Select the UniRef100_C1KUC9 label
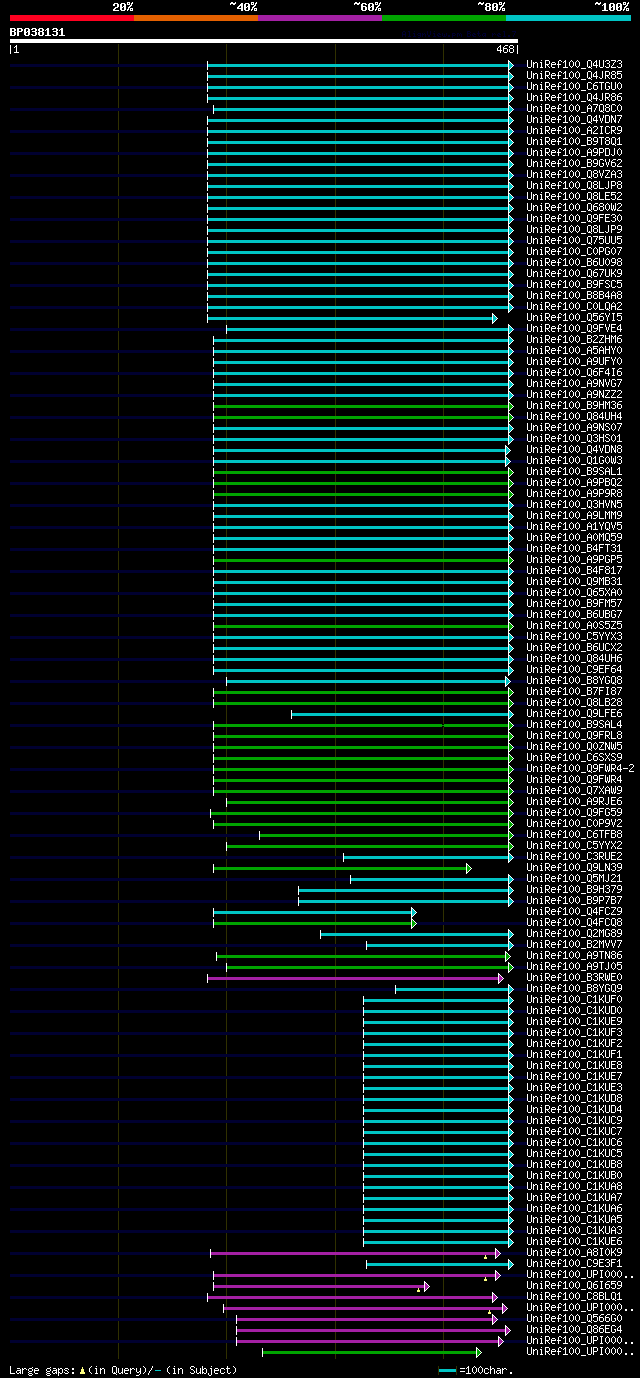 (574, 1120)
